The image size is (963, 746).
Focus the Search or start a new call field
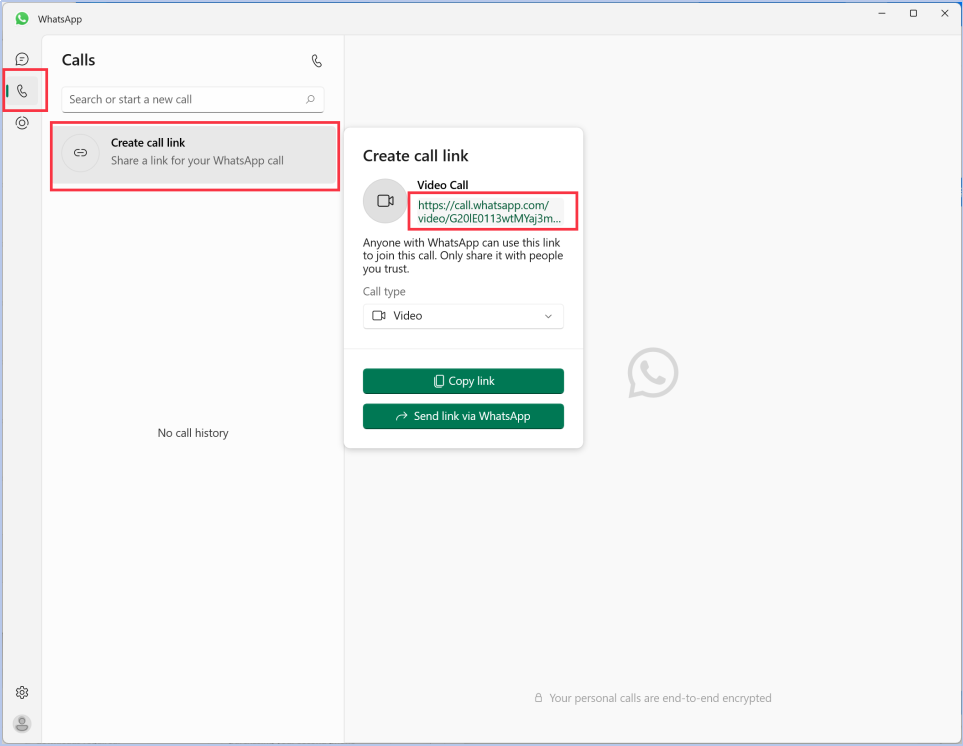(193, 99)
